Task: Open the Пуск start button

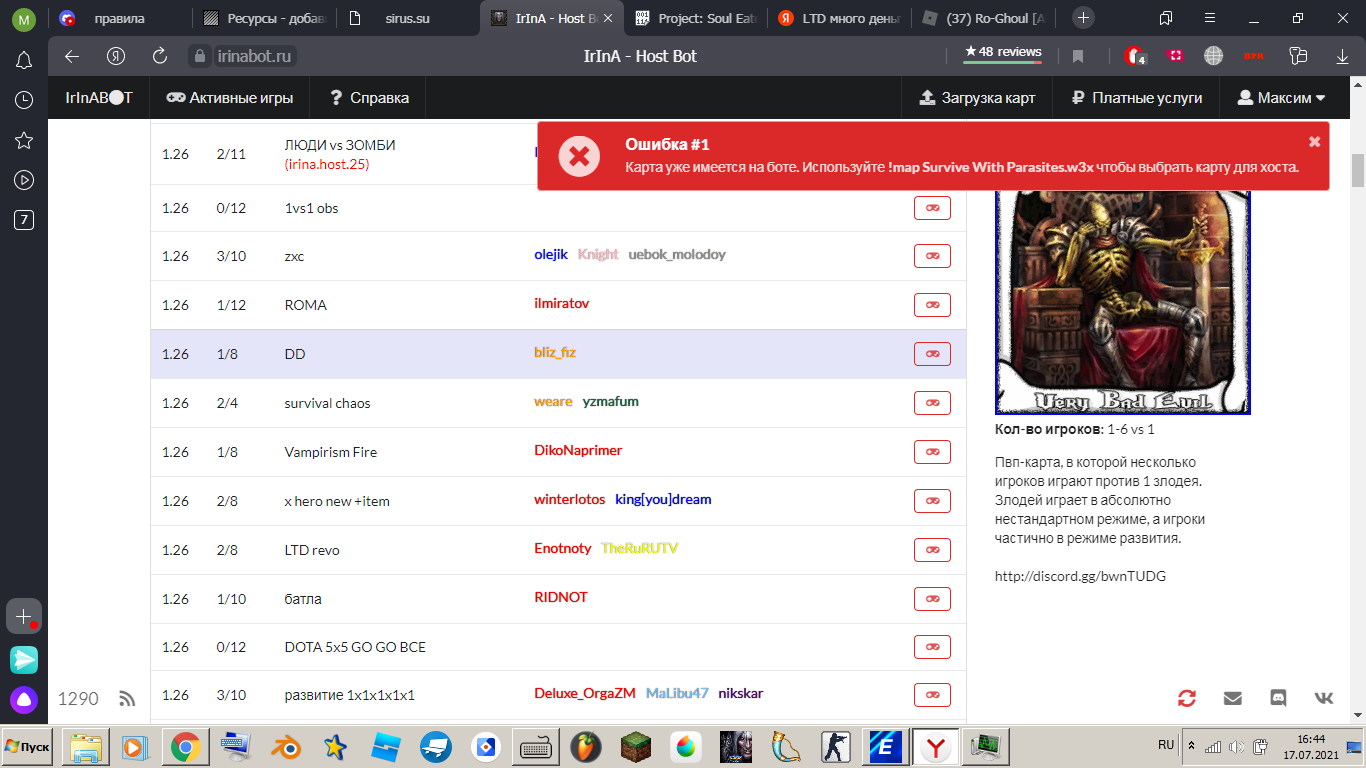Action: [28, 747]
